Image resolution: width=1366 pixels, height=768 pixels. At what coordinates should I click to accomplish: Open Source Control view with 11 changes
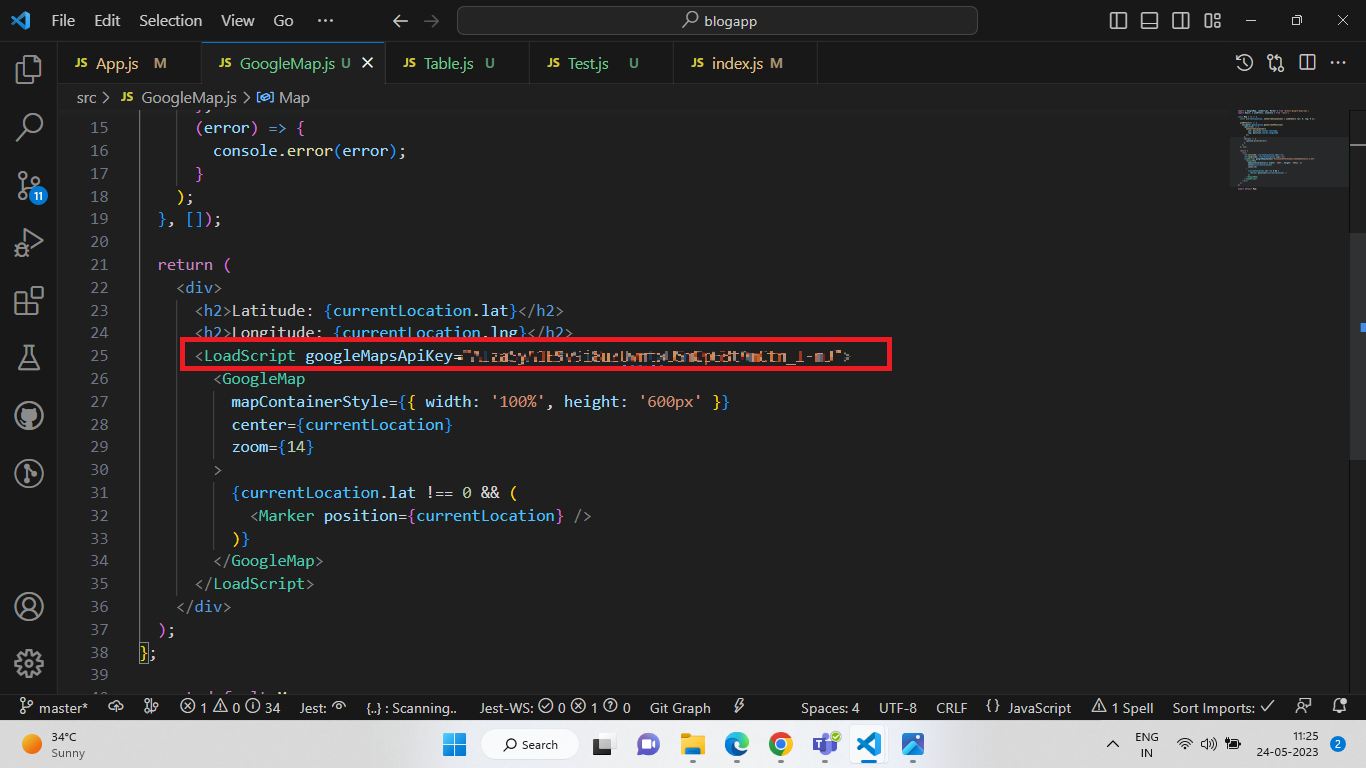click(x=29, y=185)
